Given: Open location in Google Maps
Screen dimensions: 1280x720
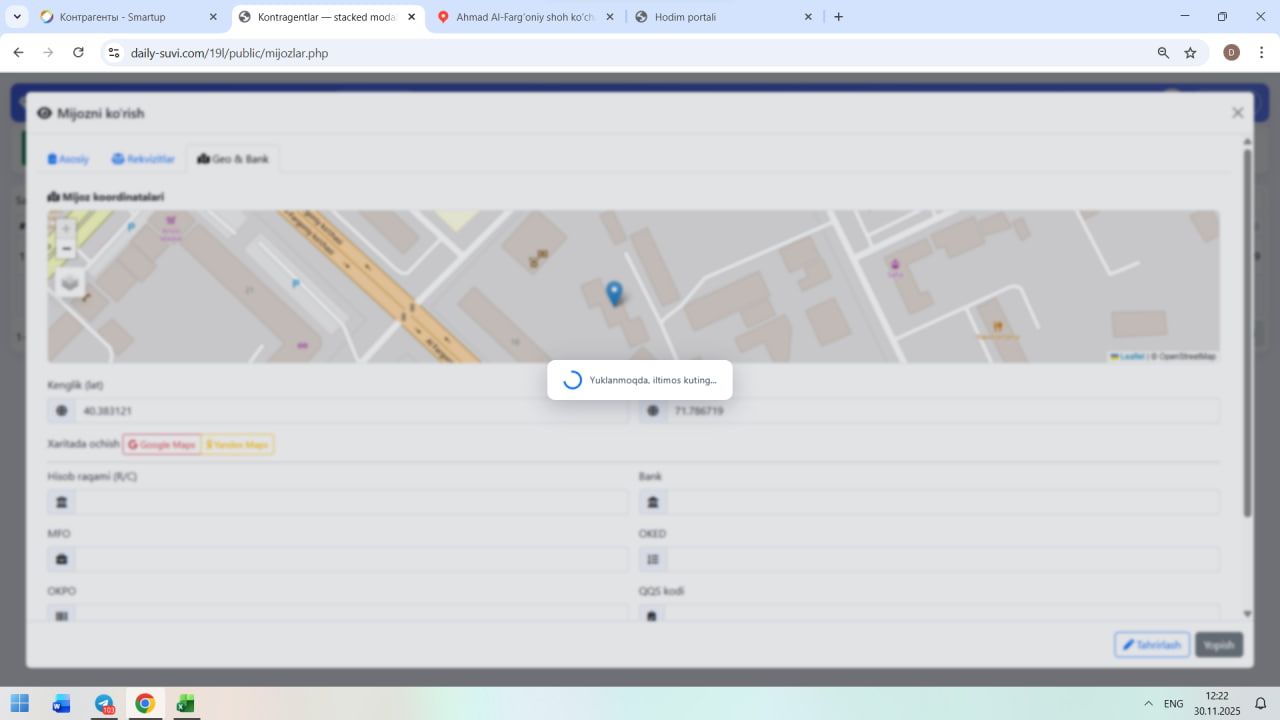Looking at the screenshot, I should pyautogui.click(x=162, y=445).
